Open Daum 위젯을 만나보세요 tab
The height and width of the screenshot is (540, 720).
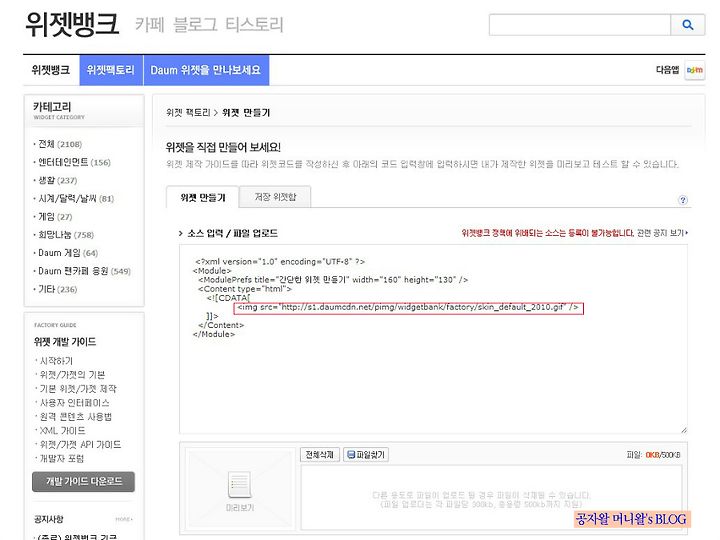tap(206, 70)
